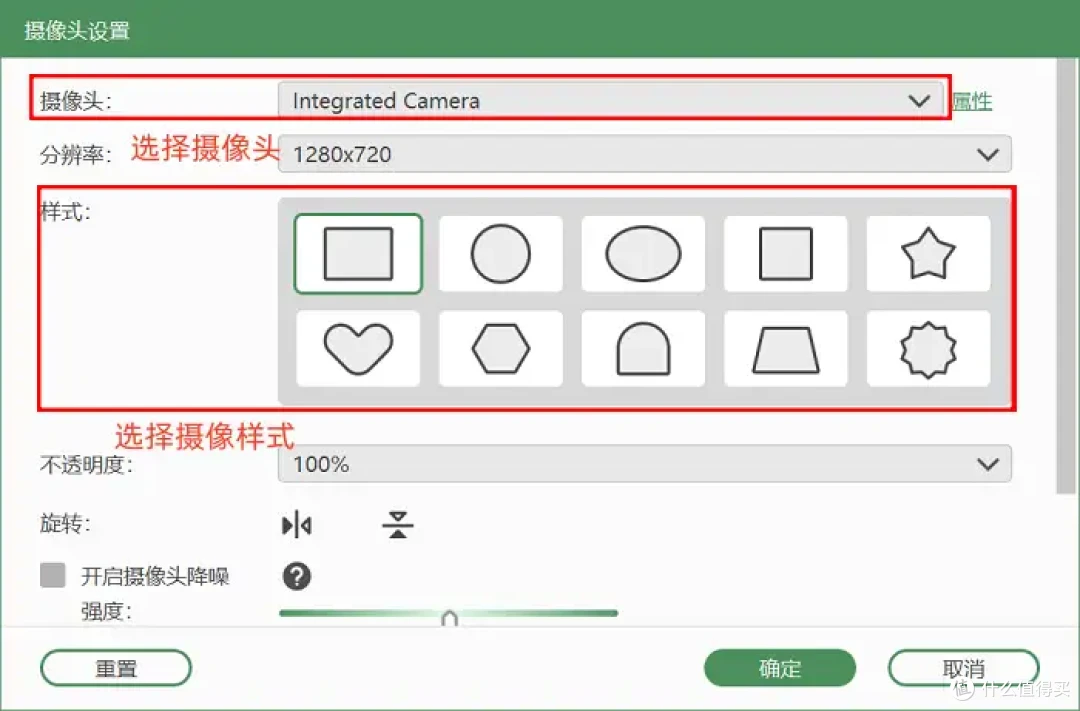1080x711 pixels.
Task: Select the ellipse camera style
Action: click(643, 254)
